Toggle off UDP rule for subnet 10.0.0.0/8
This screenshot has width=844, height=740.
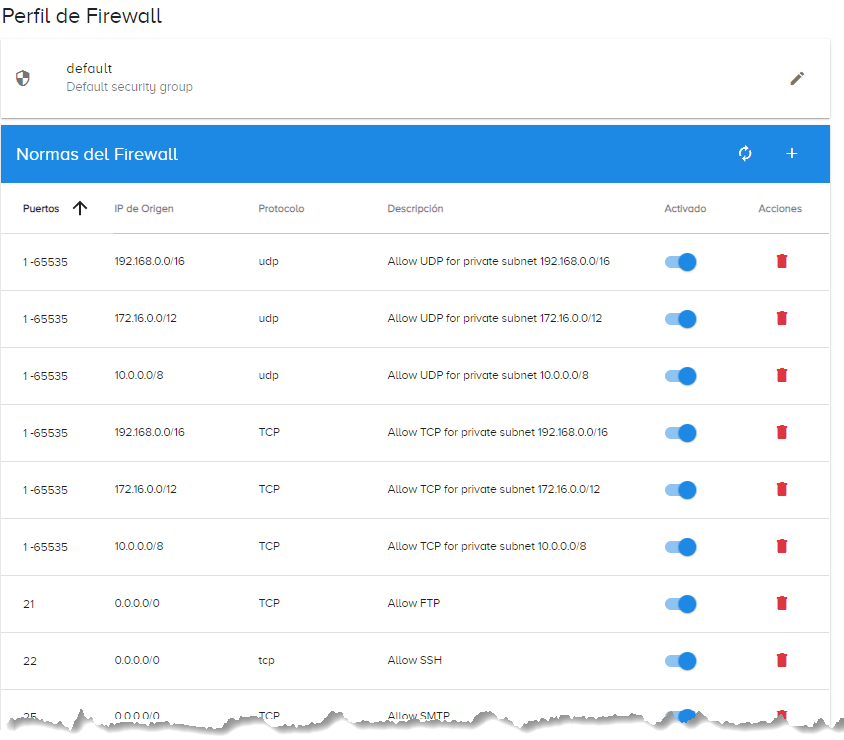click(680, 376)
